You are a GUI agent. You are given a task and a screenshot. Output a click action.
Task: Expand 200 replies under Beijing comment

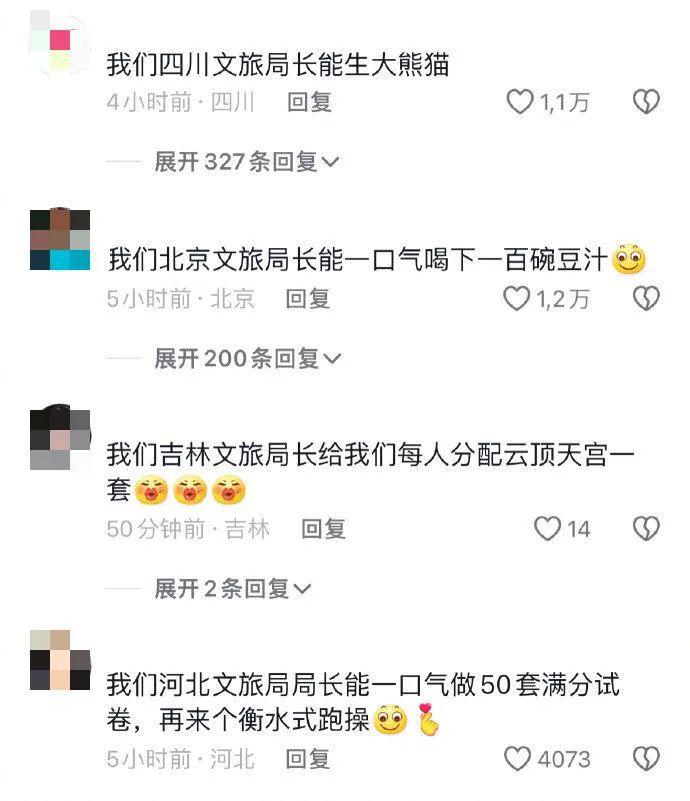coord(248,359)
